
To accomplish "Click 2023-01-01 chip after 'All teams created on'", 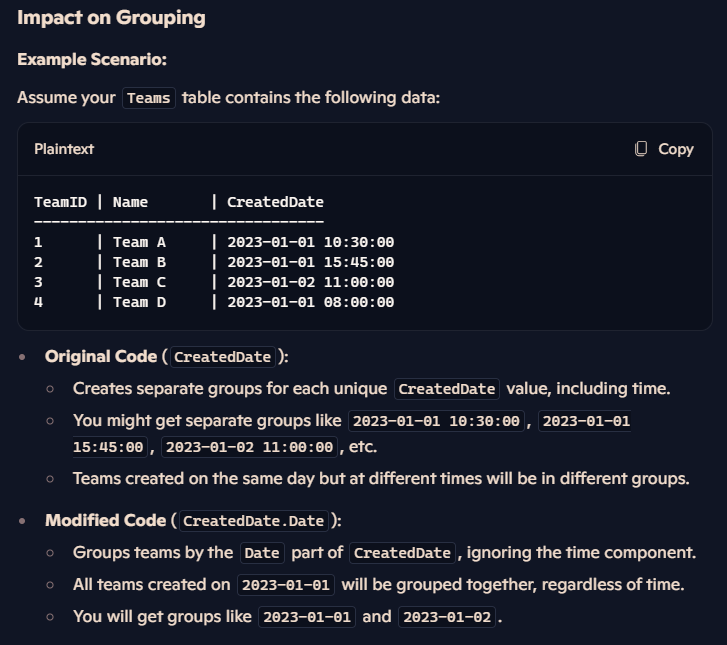I will pyautogui.click(x=286, y=585).
